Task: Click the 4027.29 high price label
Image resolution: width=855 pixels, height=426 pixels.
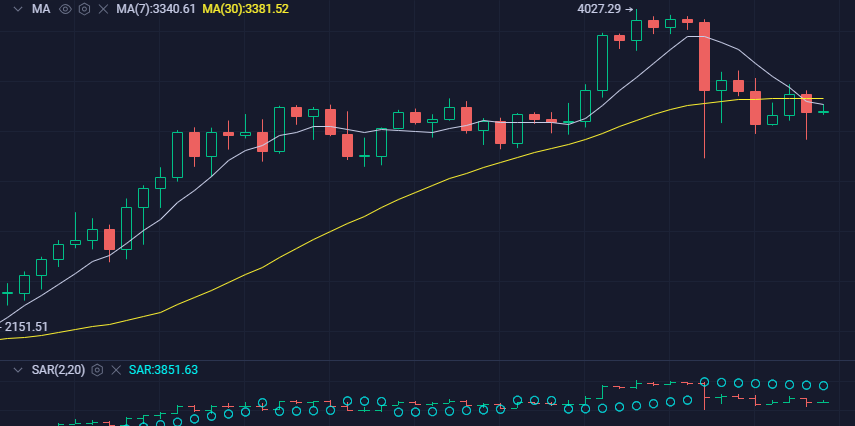Action: point(599,9)
